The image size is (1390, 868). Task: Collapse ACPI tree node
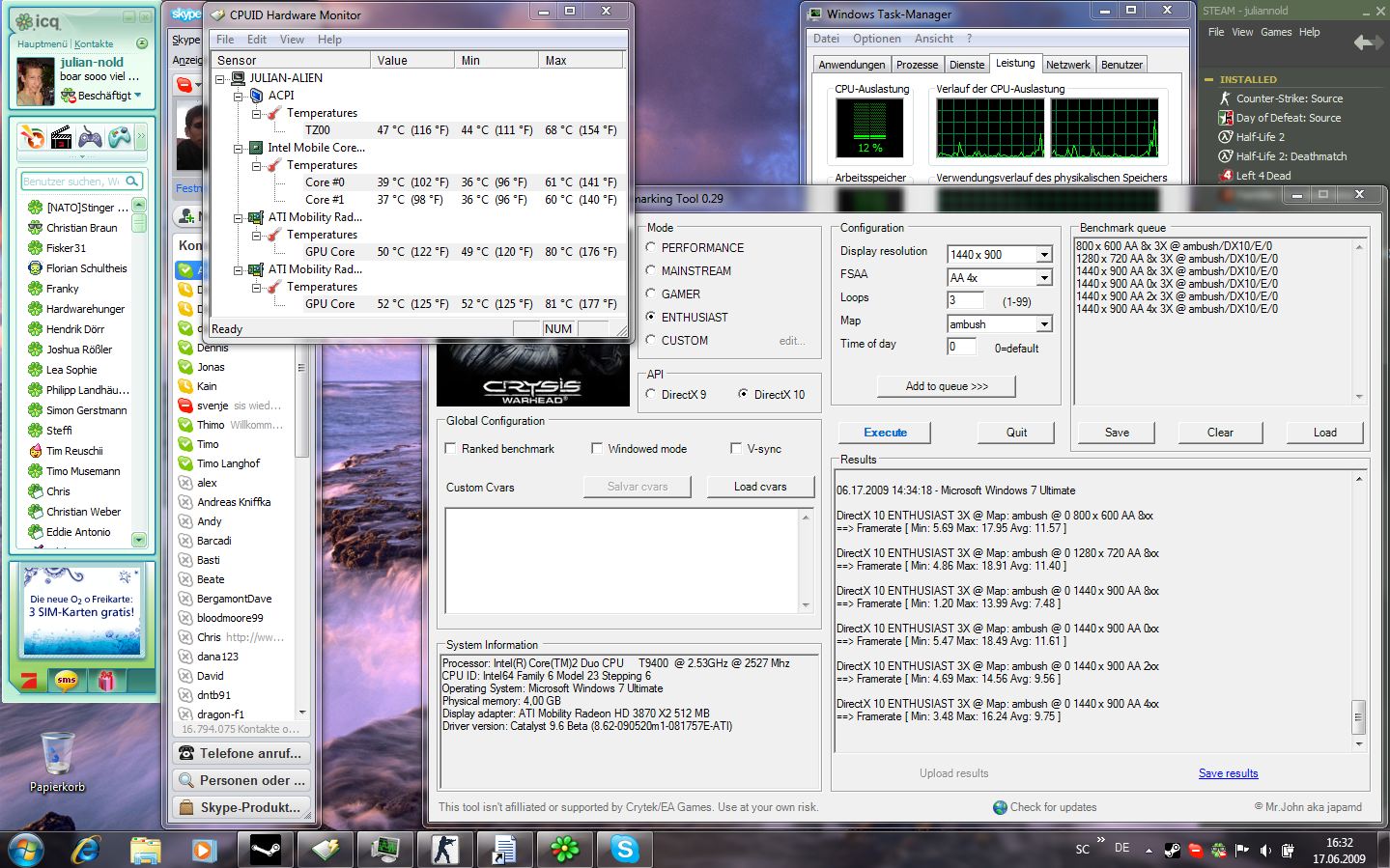(x=239, y=96)
